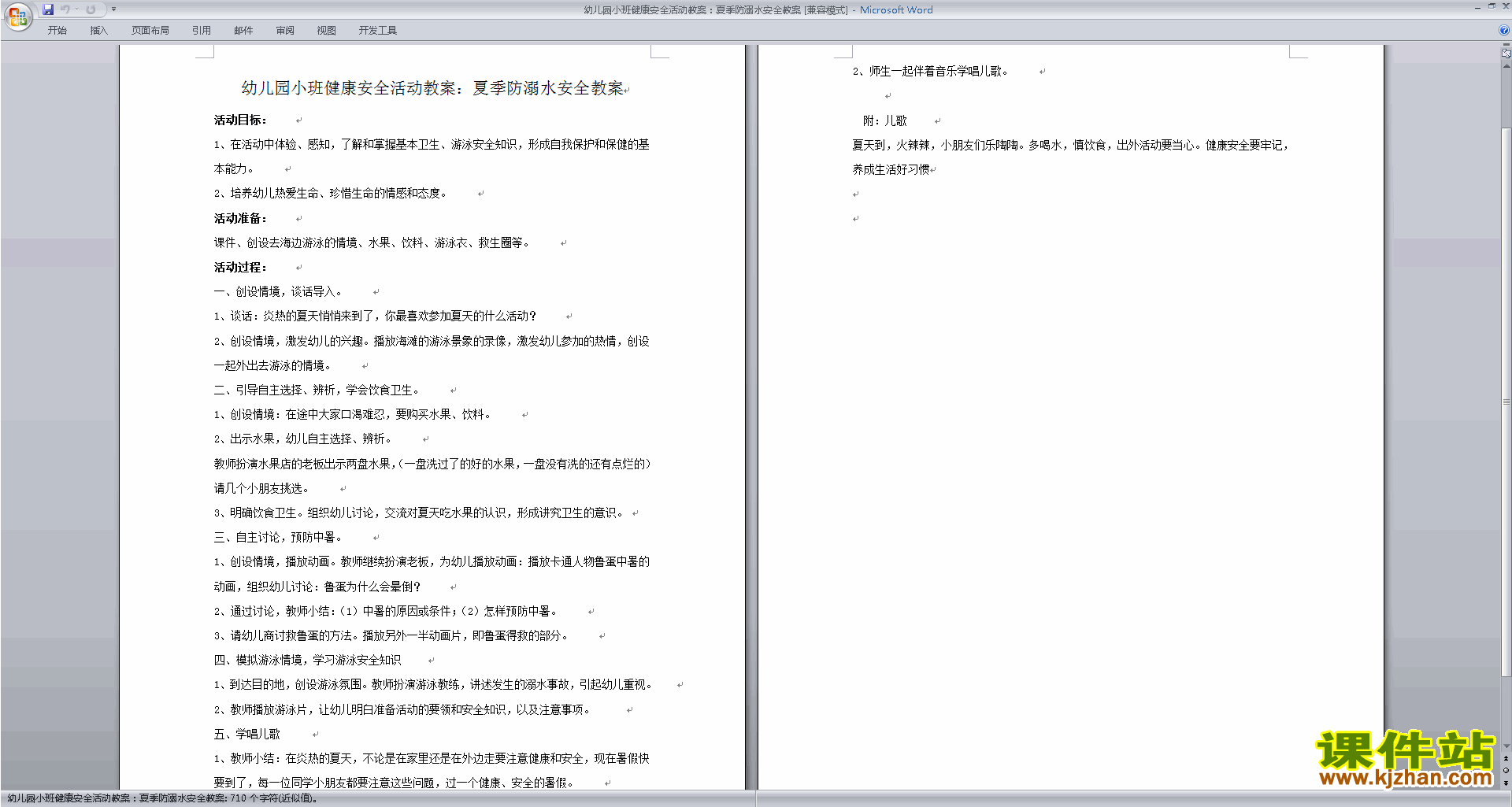Viewport: 1512px width, 807px height.
Task: Jump to previous page with double up arrow
Action: (x=1506, y=758)
